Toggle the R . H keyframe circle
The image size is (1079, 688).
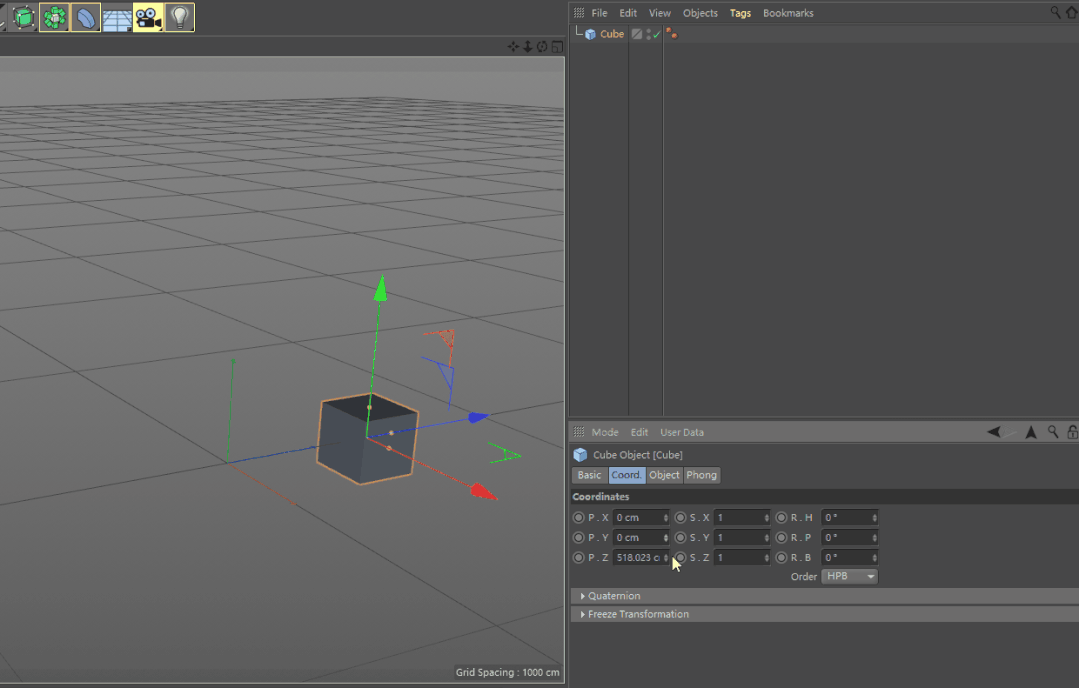point(781,517)
